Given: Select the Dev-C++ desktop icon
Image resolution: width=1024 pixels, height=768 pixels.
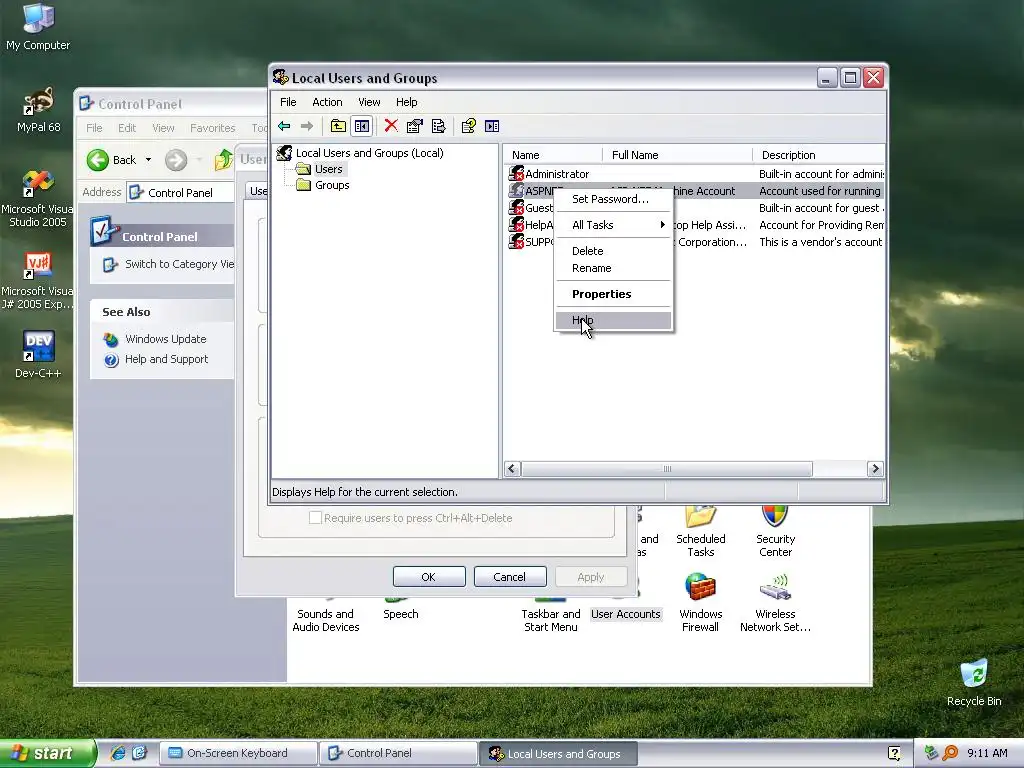Looking at the screenshot, I should 38,355.
